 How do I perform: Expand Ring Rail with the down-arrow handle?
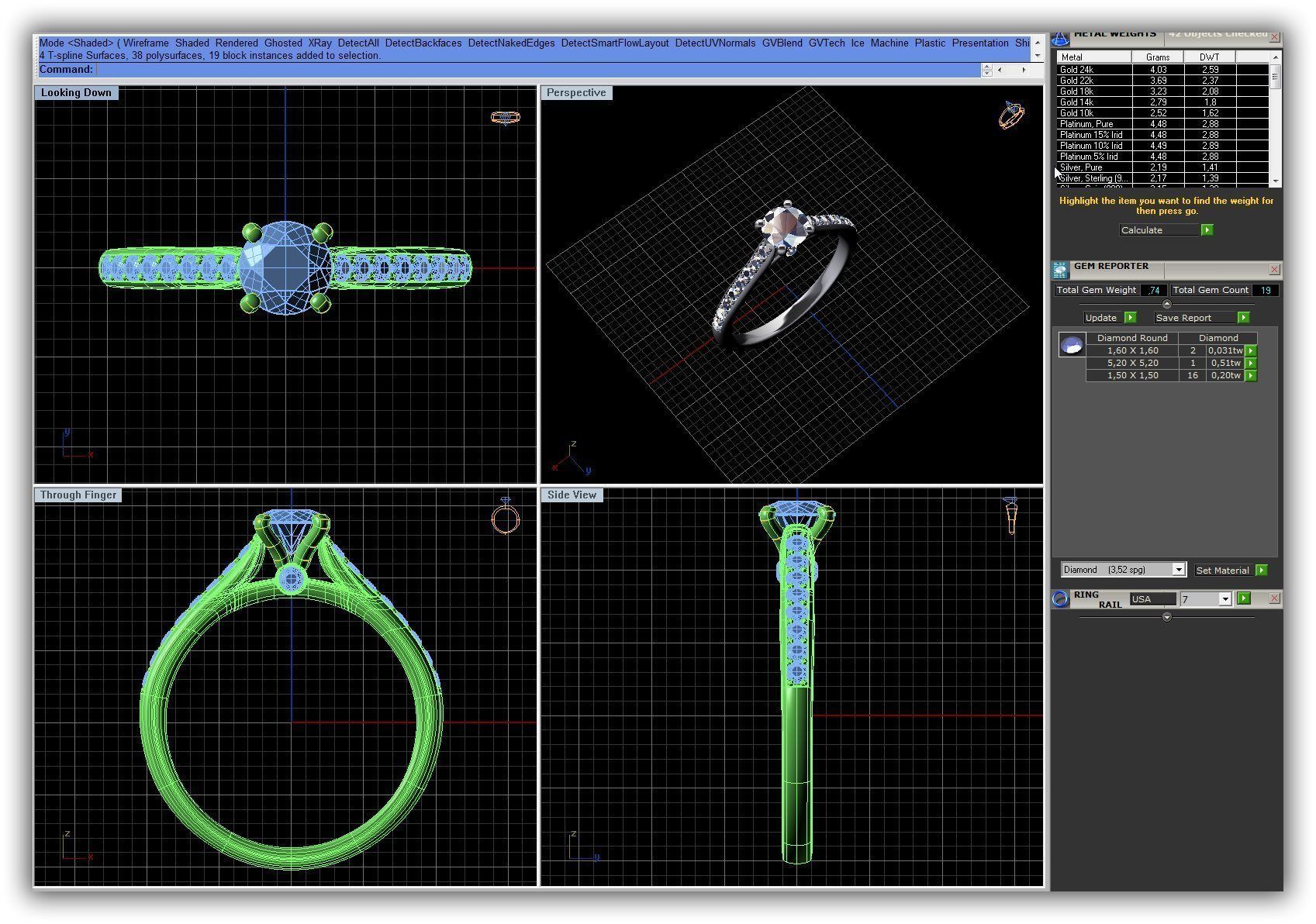(x=1167, y=617)
